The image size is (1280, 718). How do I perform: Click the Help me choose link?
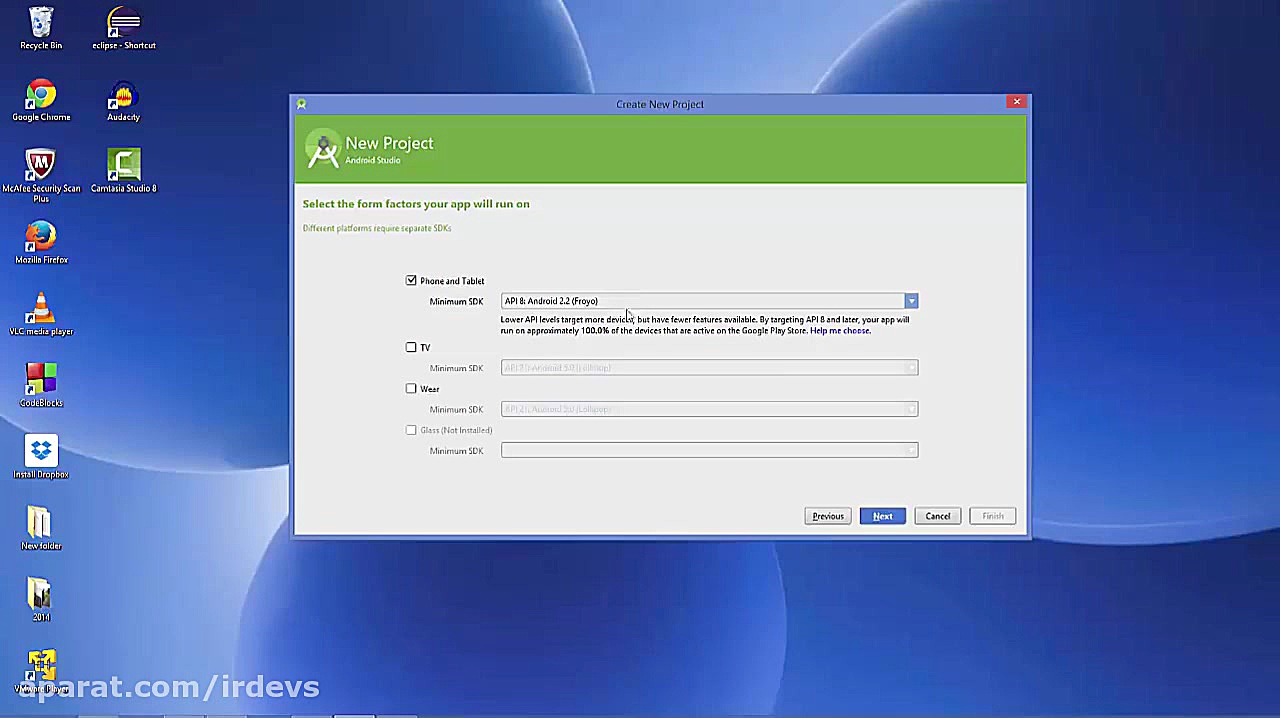point(838,330)
